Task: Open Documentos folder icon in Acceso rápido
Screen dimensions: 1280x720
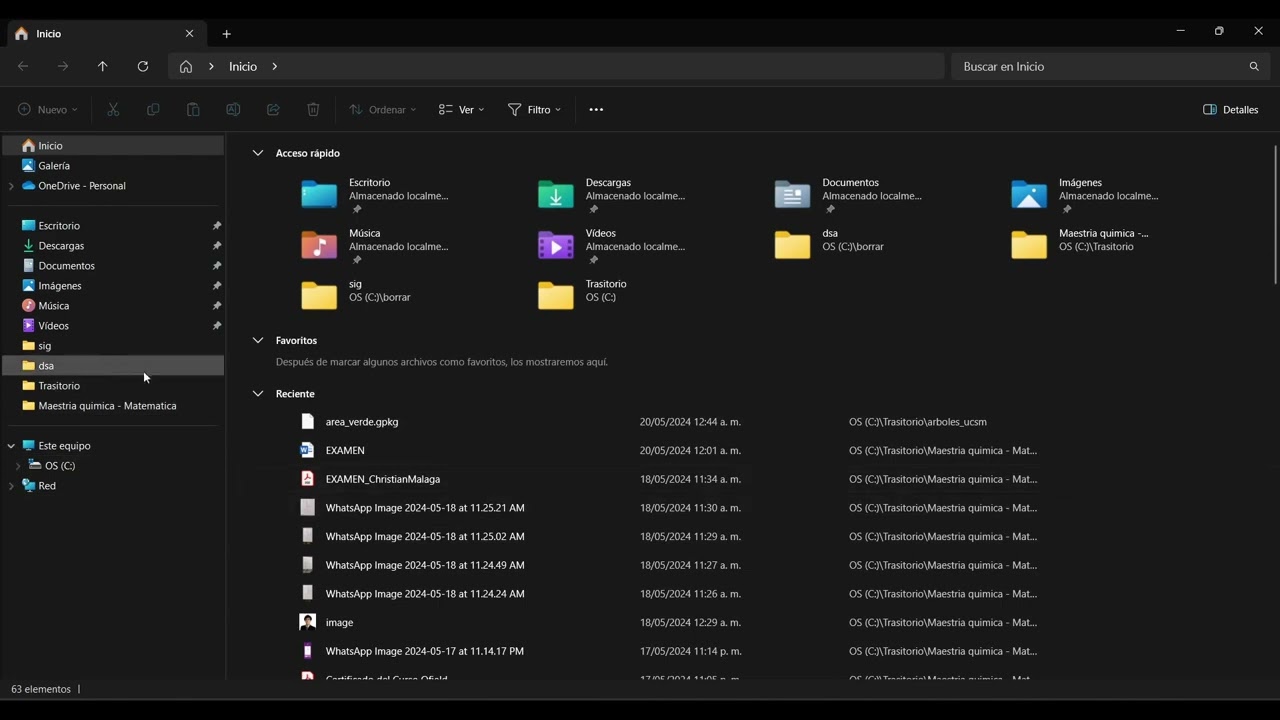Action: (x=793, y=194)
